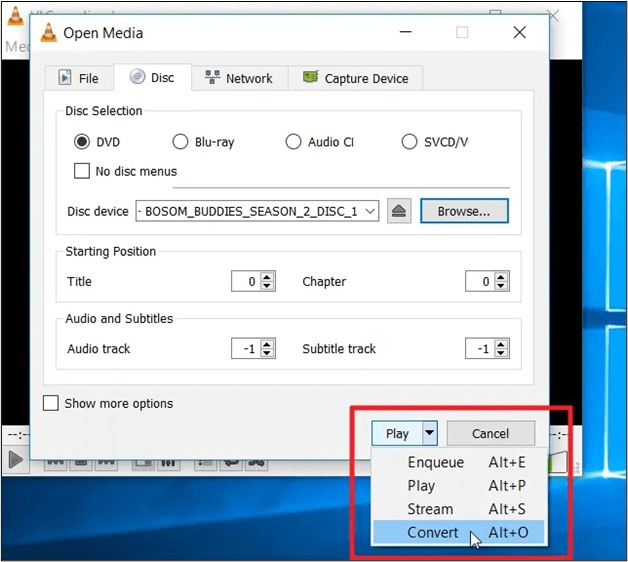628x562 pixels.
Task: Click the Audio track spinner field
Action: [246, 349]
